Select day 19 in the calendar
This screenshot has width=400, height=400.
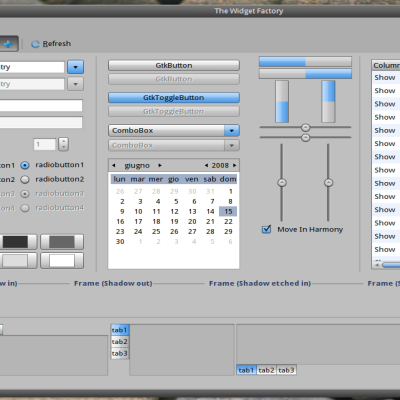coord(174,221)
